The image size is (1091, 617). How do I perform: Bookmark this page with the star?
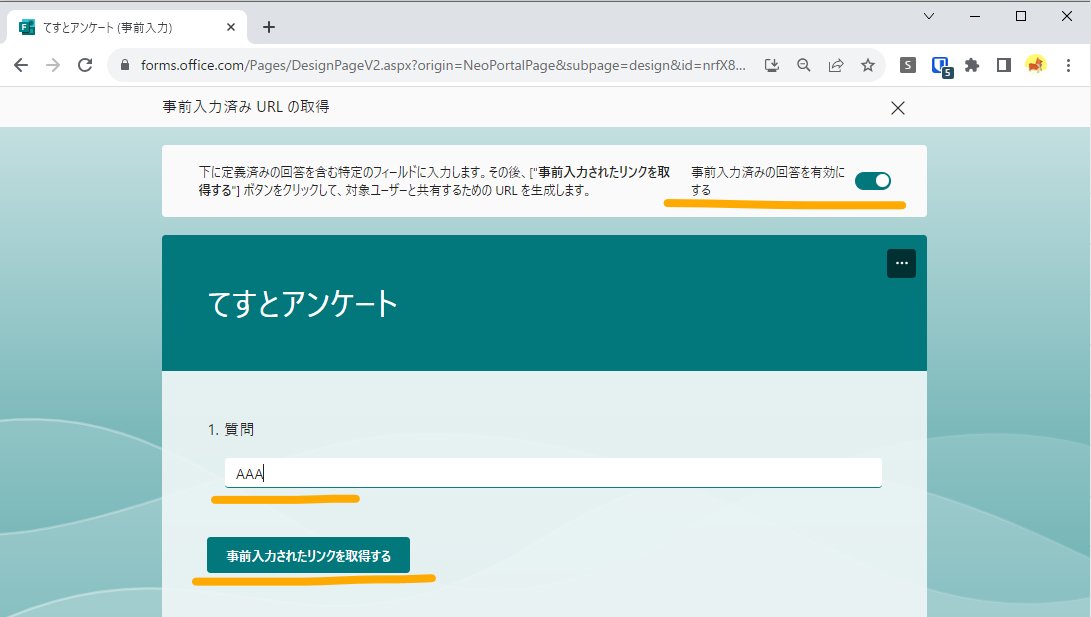868,65
